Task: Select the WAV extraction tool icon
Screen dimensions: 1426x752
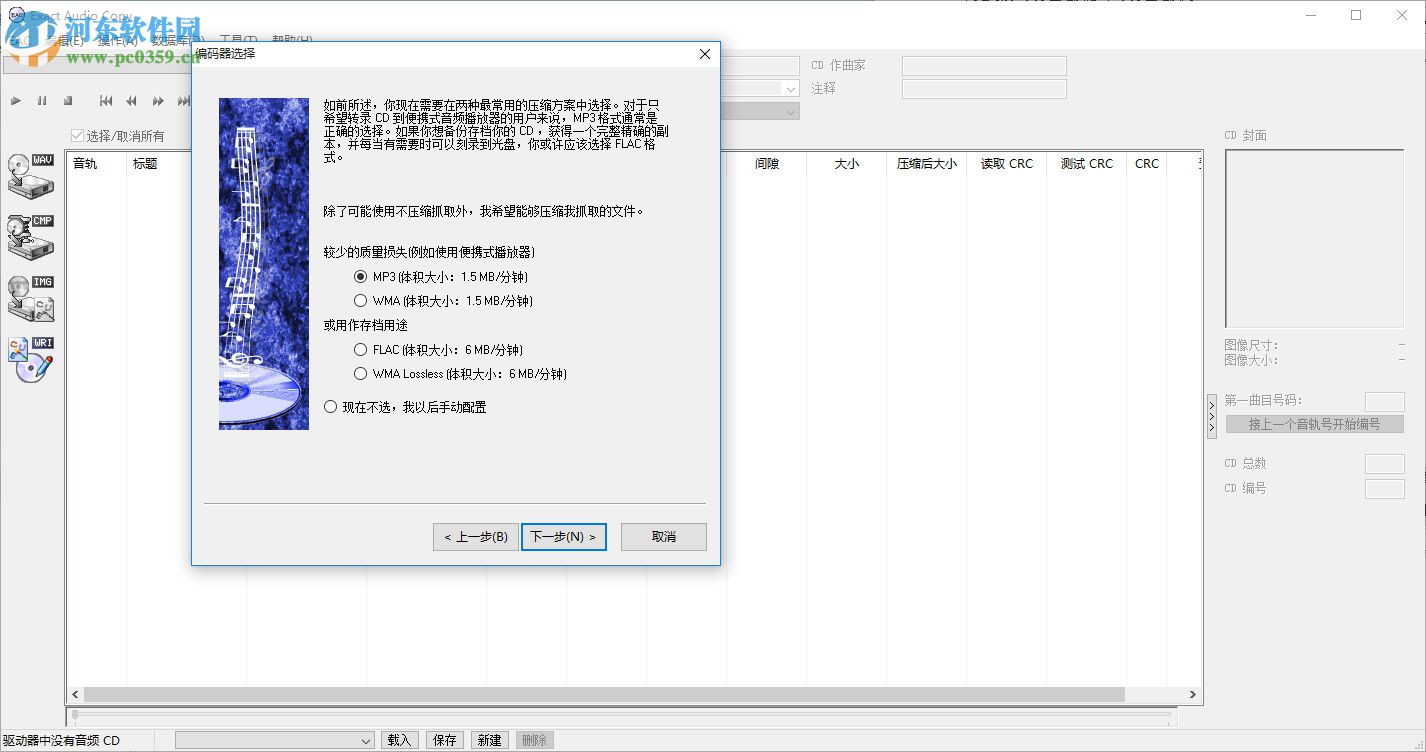Action: point(30,175)
